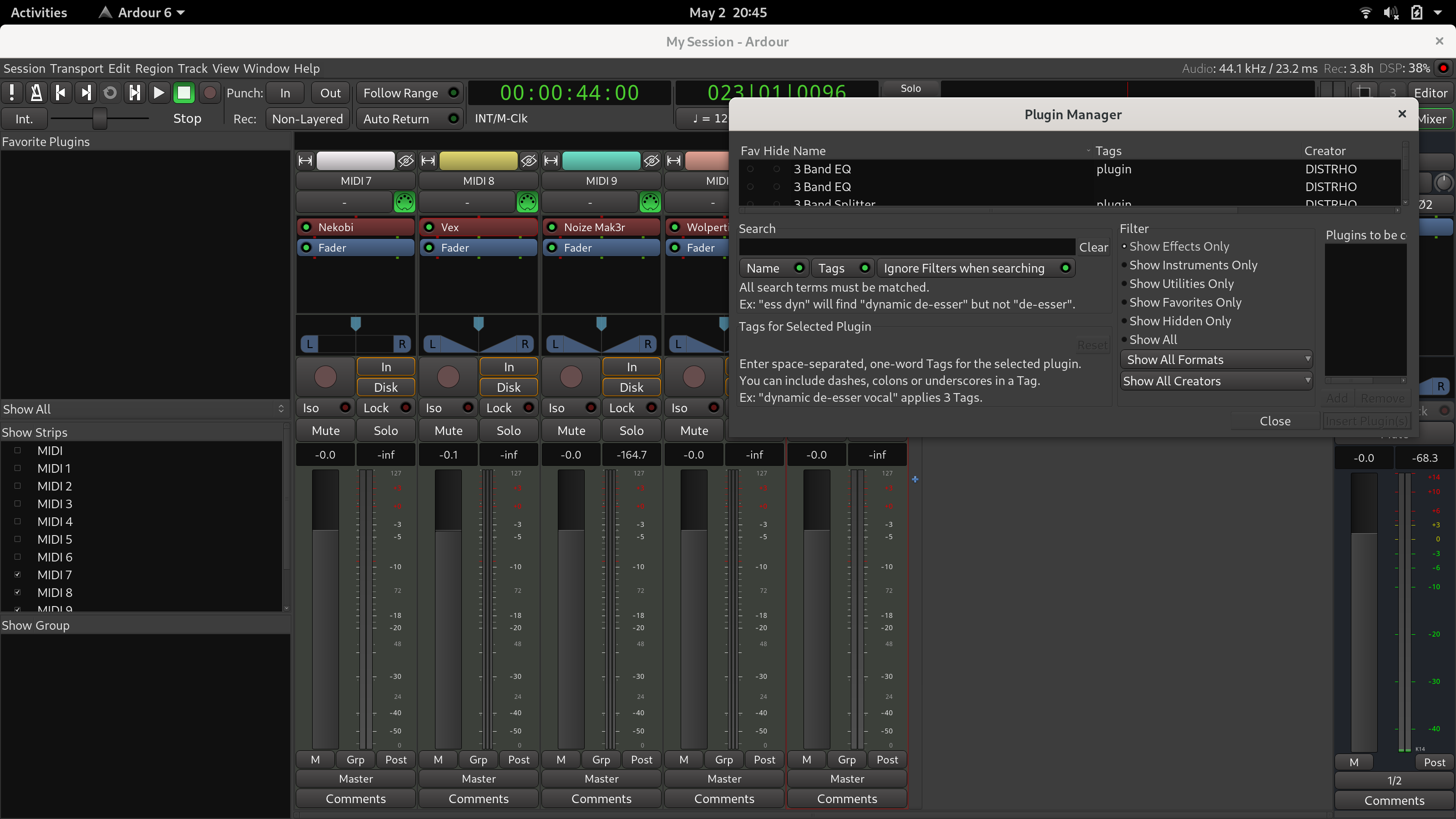1456x819 pixels.
Task: Open the Region menu
Action: 154,68
